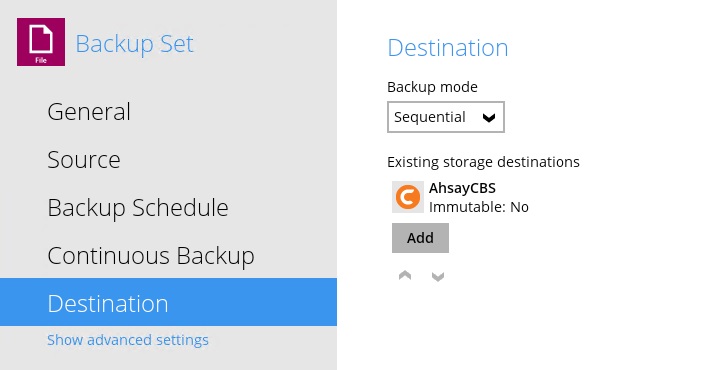Click the orange AhsayCBS destination icon
The image size is (720, 370).
pyautogui.click(x=408, y=197)
